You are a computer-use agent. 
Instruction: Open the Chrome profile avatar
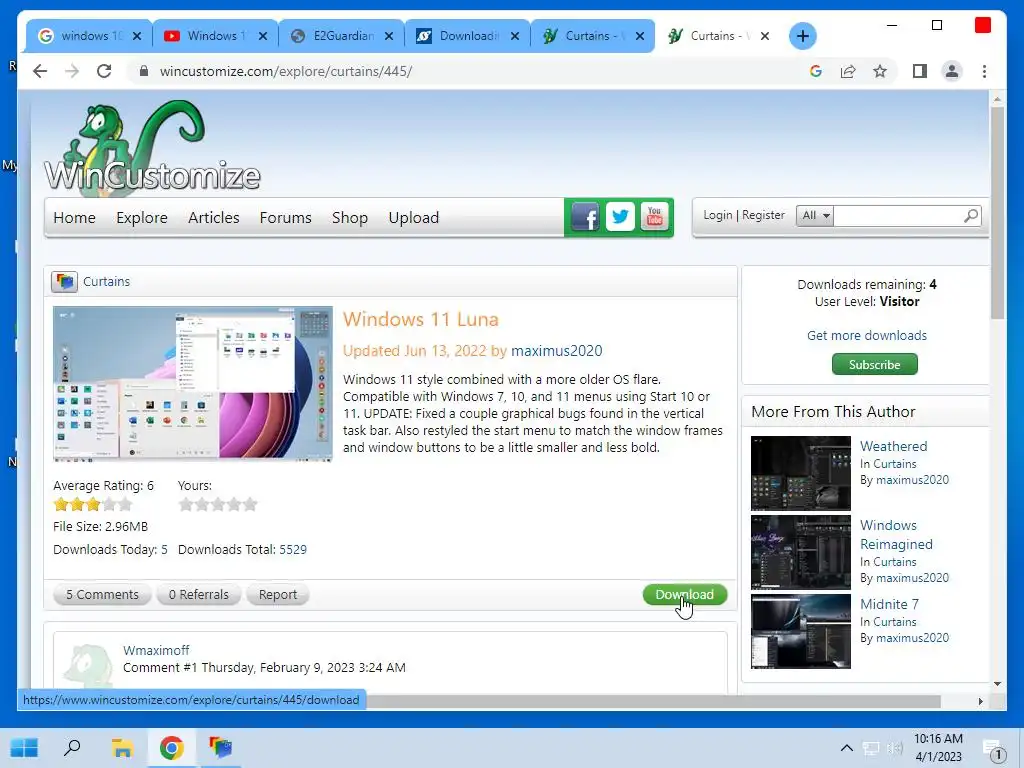click(x=952, y=71)
